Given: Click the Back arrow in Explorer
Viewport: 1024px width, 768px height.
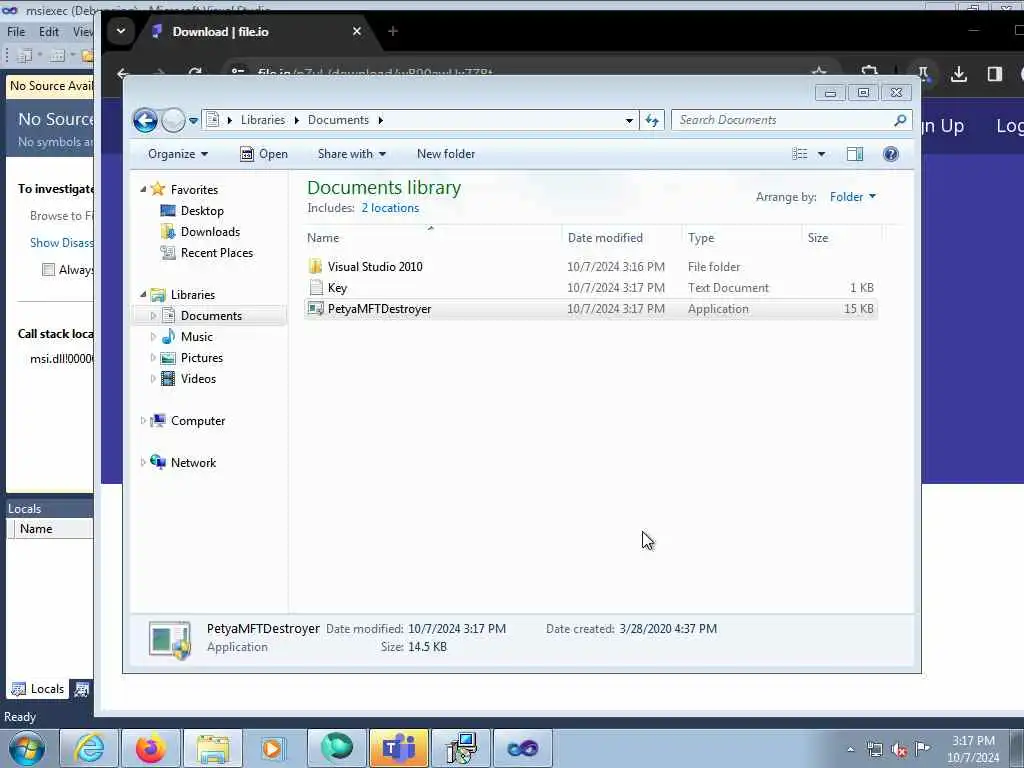Looking at the screenshot, I should [145, 120].
